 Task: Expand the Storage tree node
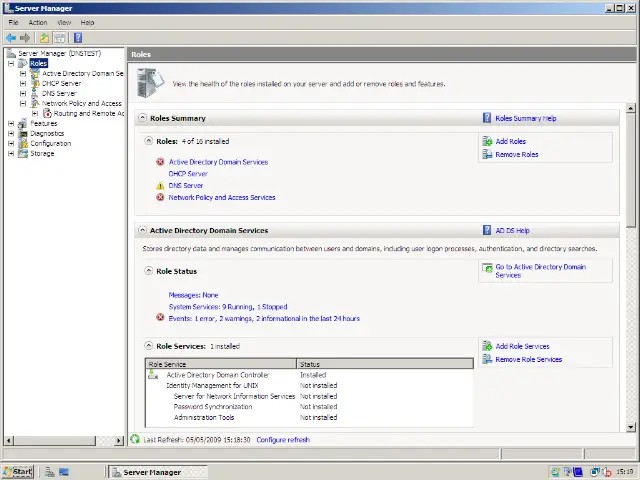(11, 153)
